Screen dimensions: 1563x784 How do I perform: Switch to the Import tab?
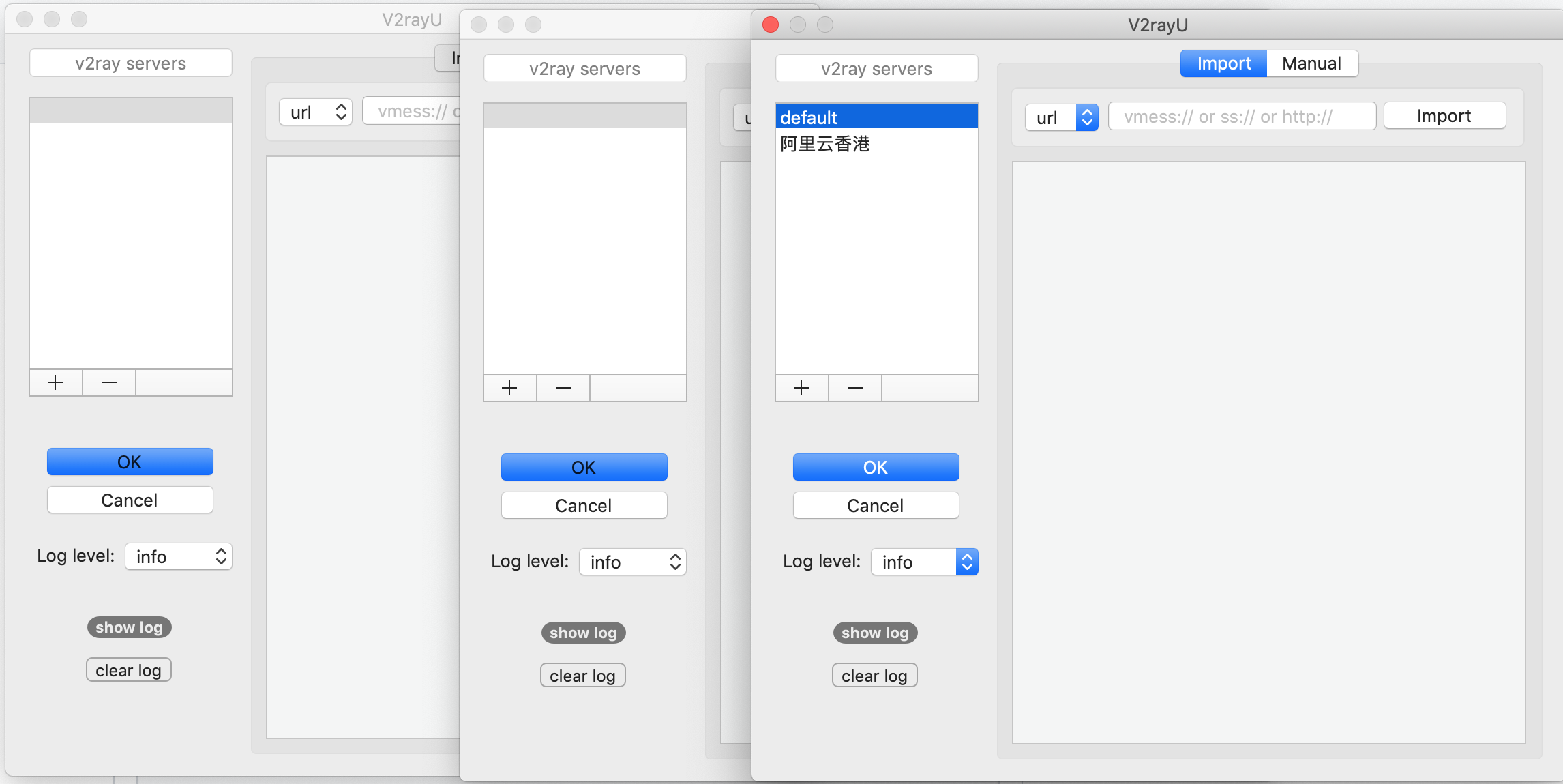point(1223,63)
